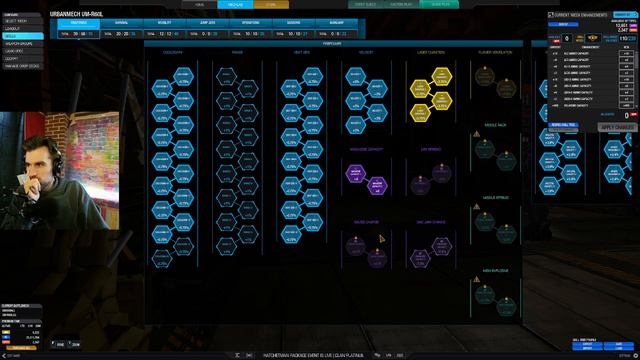Open the Store in top navigation

coord(271,4)
